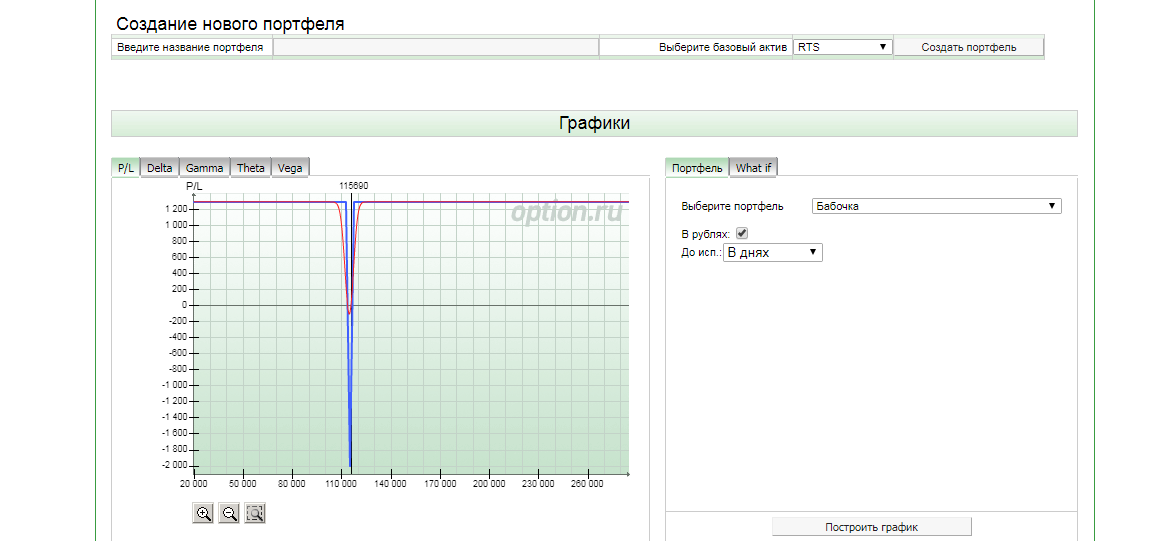Switch to the Gamma chart tab
Screen dimensions: 1159x541
tap(204, 168)
